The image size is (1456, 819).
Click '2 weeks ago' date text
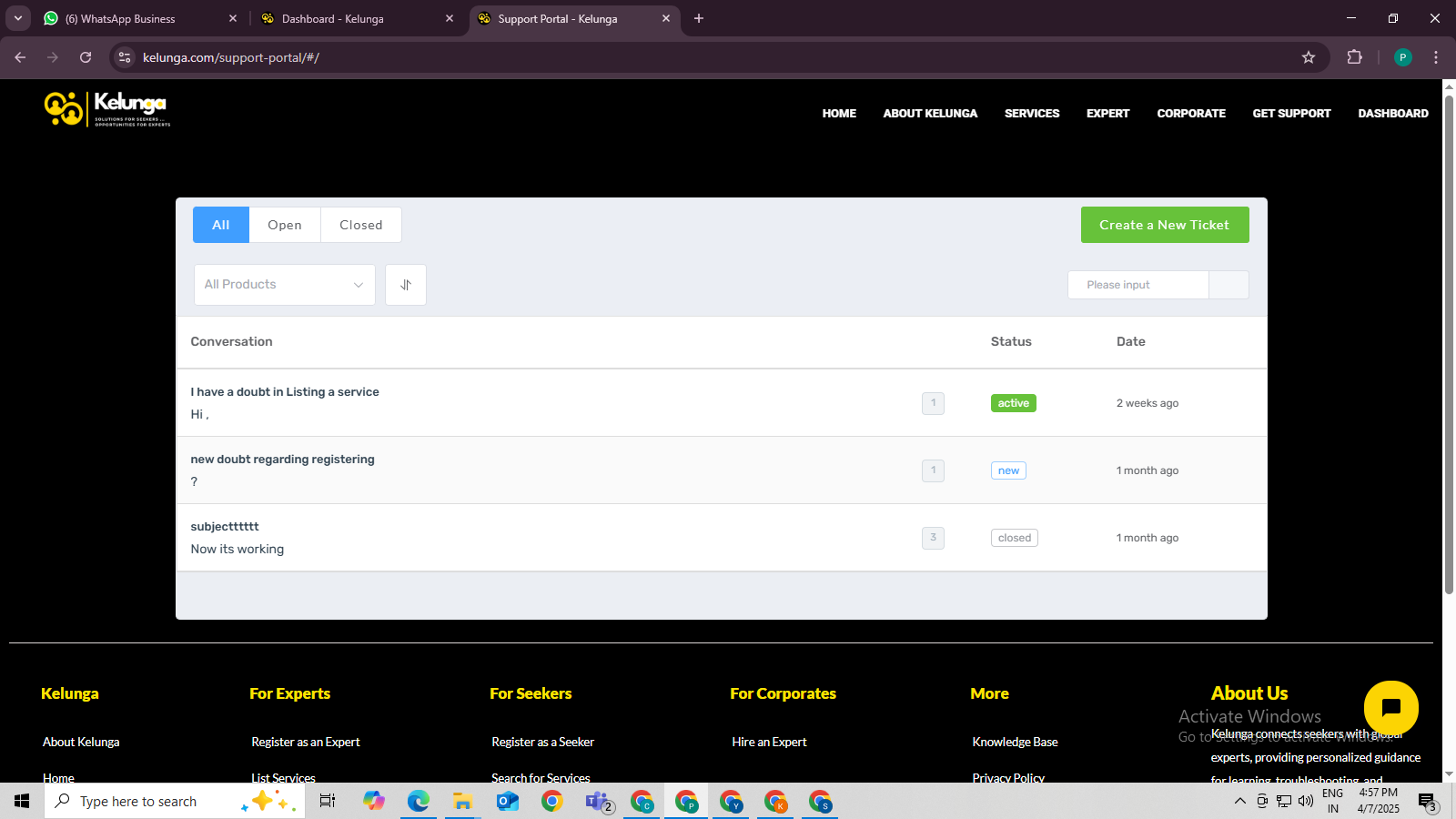1148,403
